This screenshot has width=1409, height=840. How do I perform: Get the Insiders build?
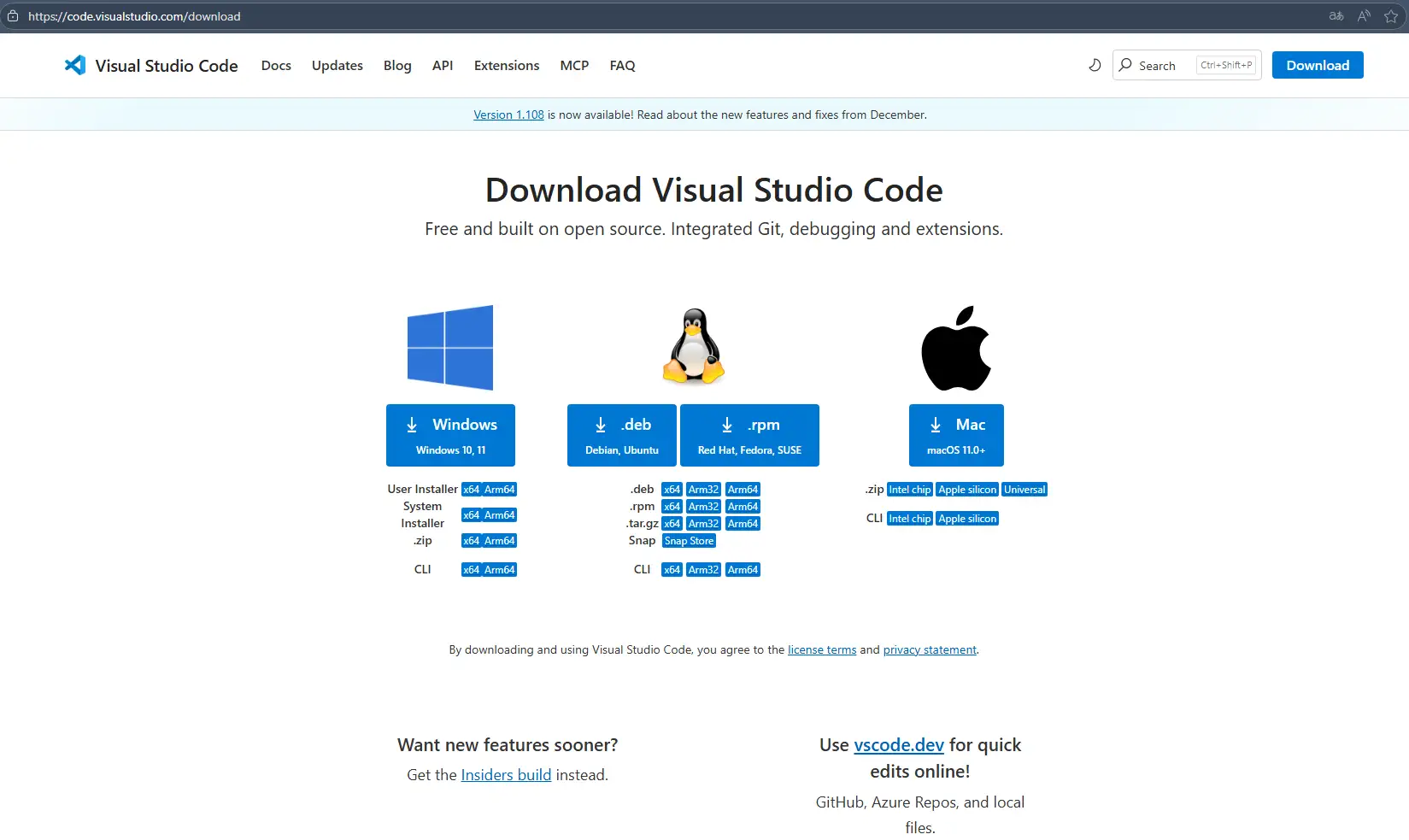pyautogui.click(x=506, y=774)
